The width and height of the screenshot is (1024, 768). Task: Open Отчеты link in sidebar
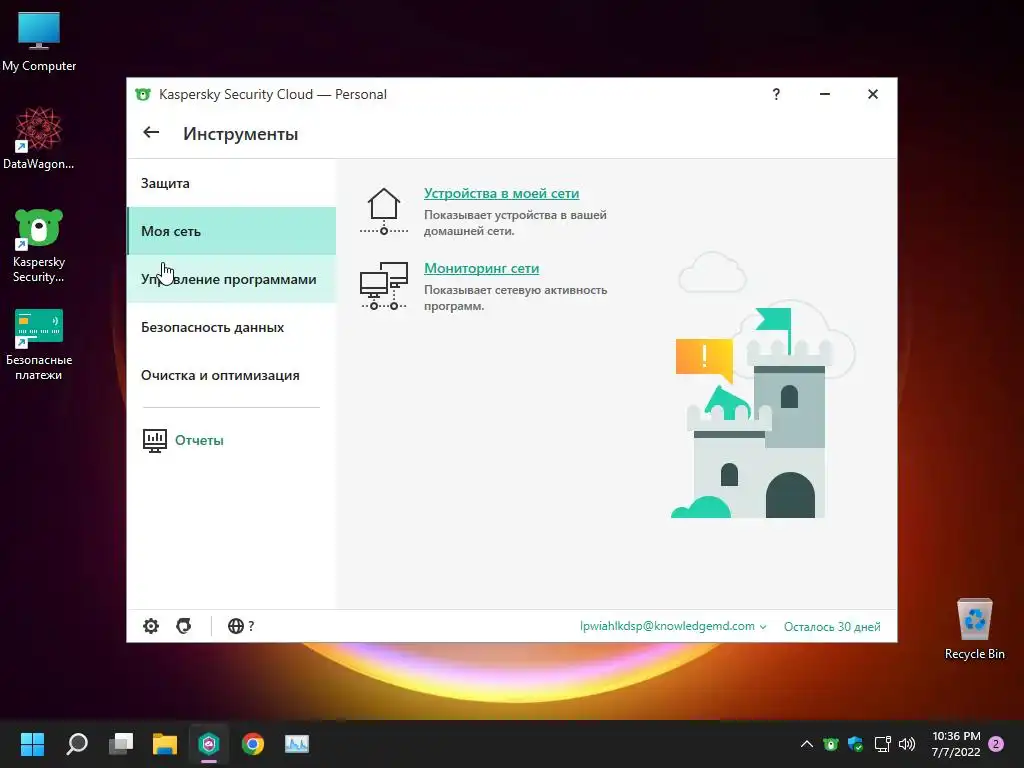pyautogui.click(x=199, y=441)
